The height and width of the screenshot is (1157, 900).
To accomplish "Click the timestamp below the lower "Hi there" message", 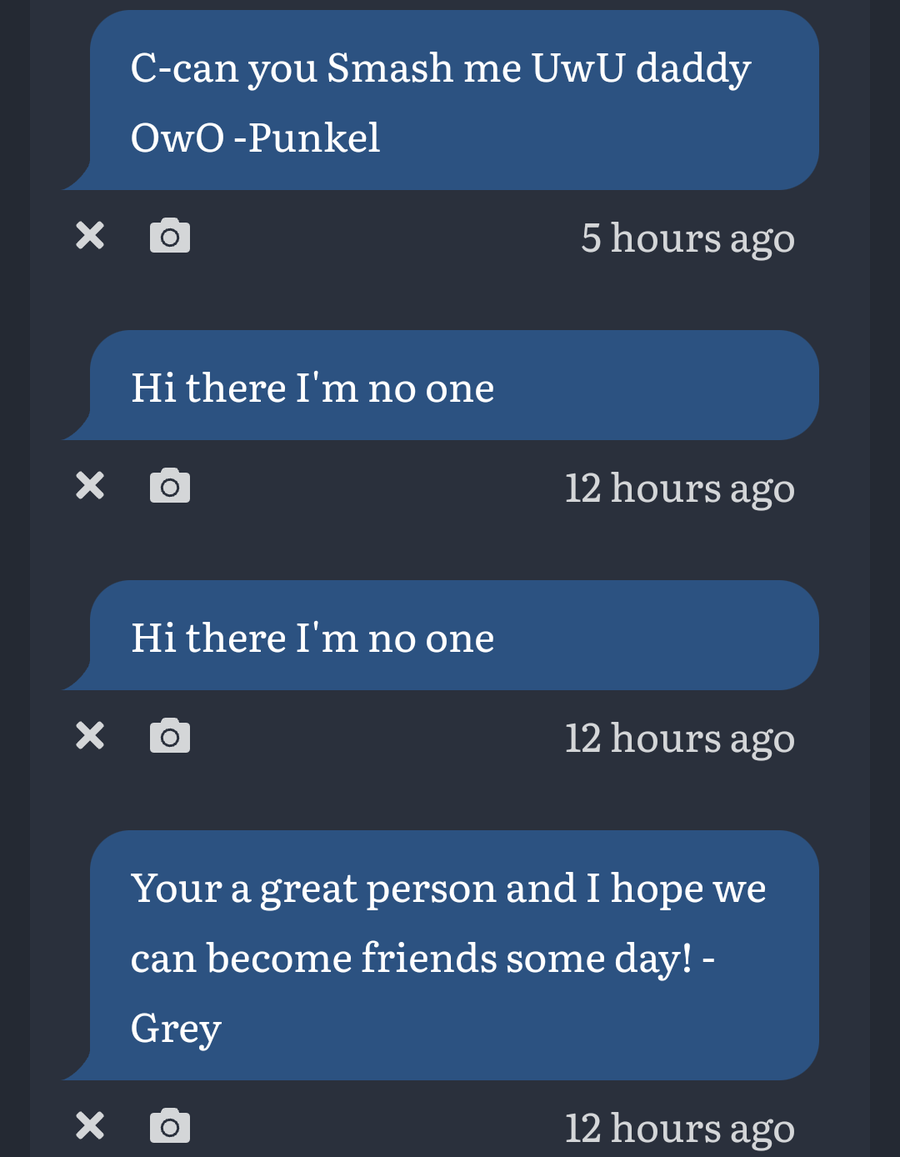I will tap(679, 739).
